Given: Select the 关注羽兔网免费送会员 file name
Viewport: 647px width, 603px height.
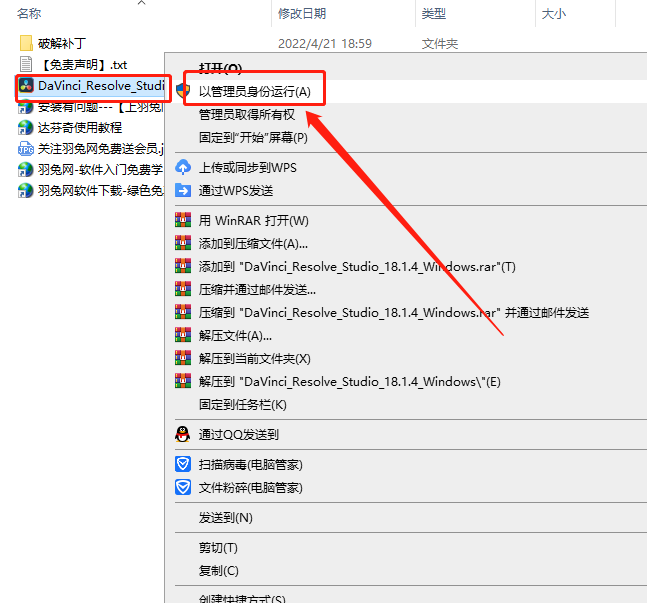Looking at the screenshot, I should [101, 149].
